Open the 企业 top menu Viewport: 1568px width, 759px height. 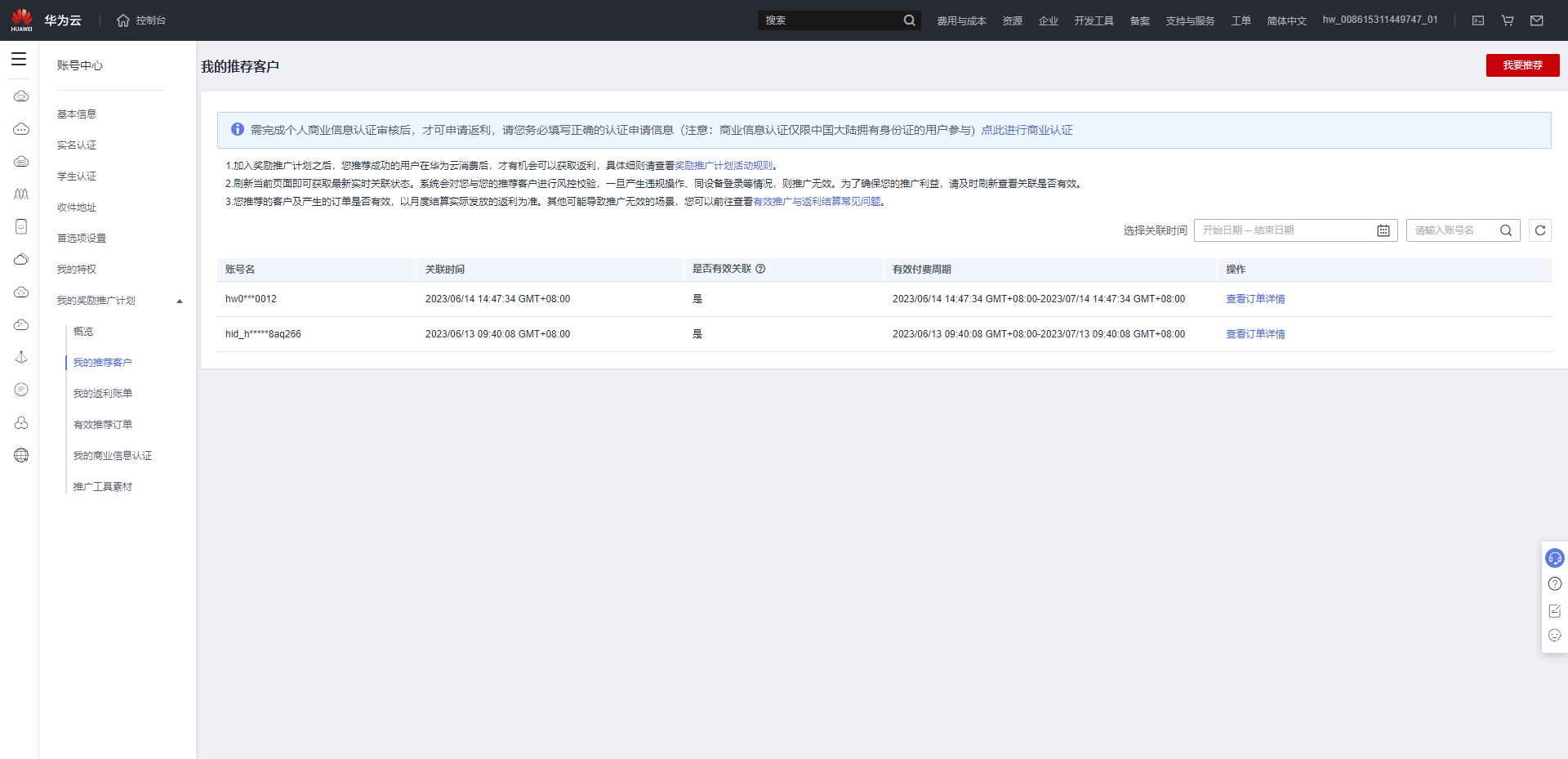1048,20
